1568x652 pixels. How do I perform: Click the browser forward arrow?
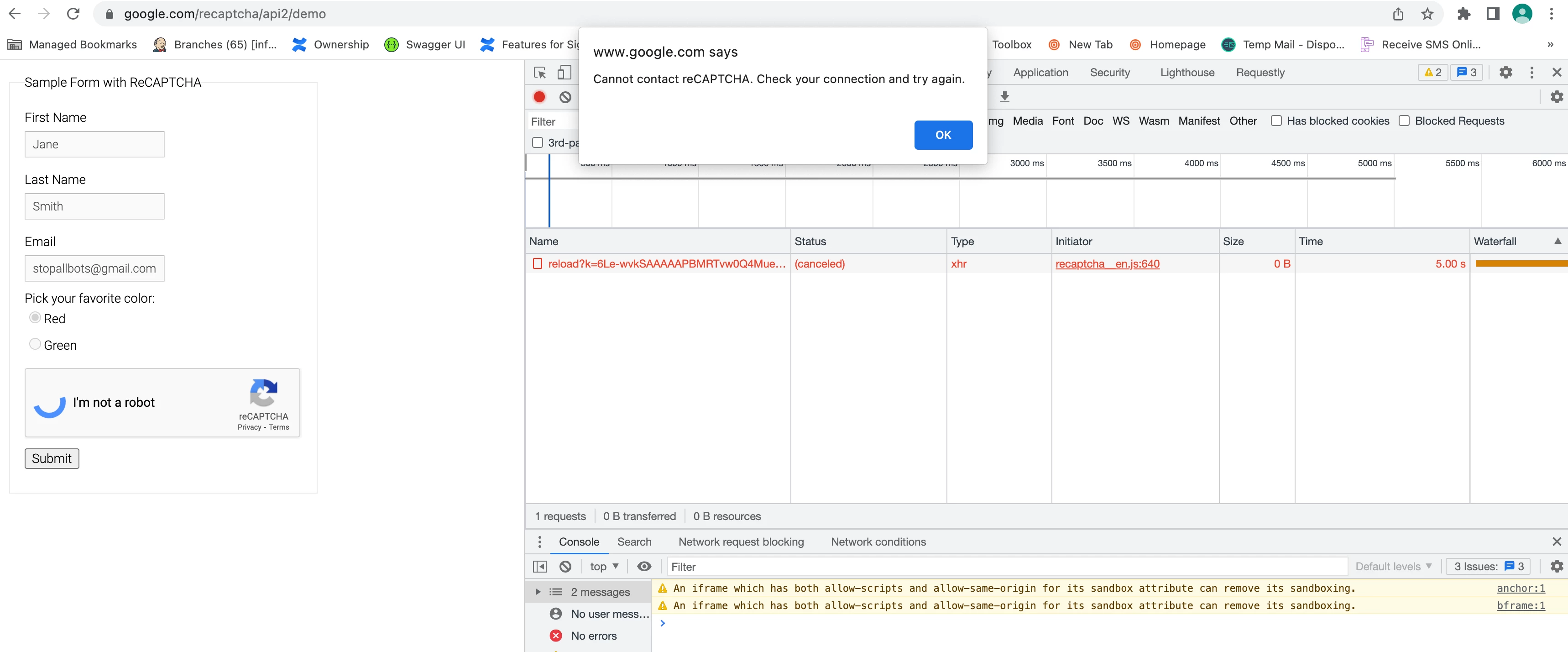tap(44, 13)
